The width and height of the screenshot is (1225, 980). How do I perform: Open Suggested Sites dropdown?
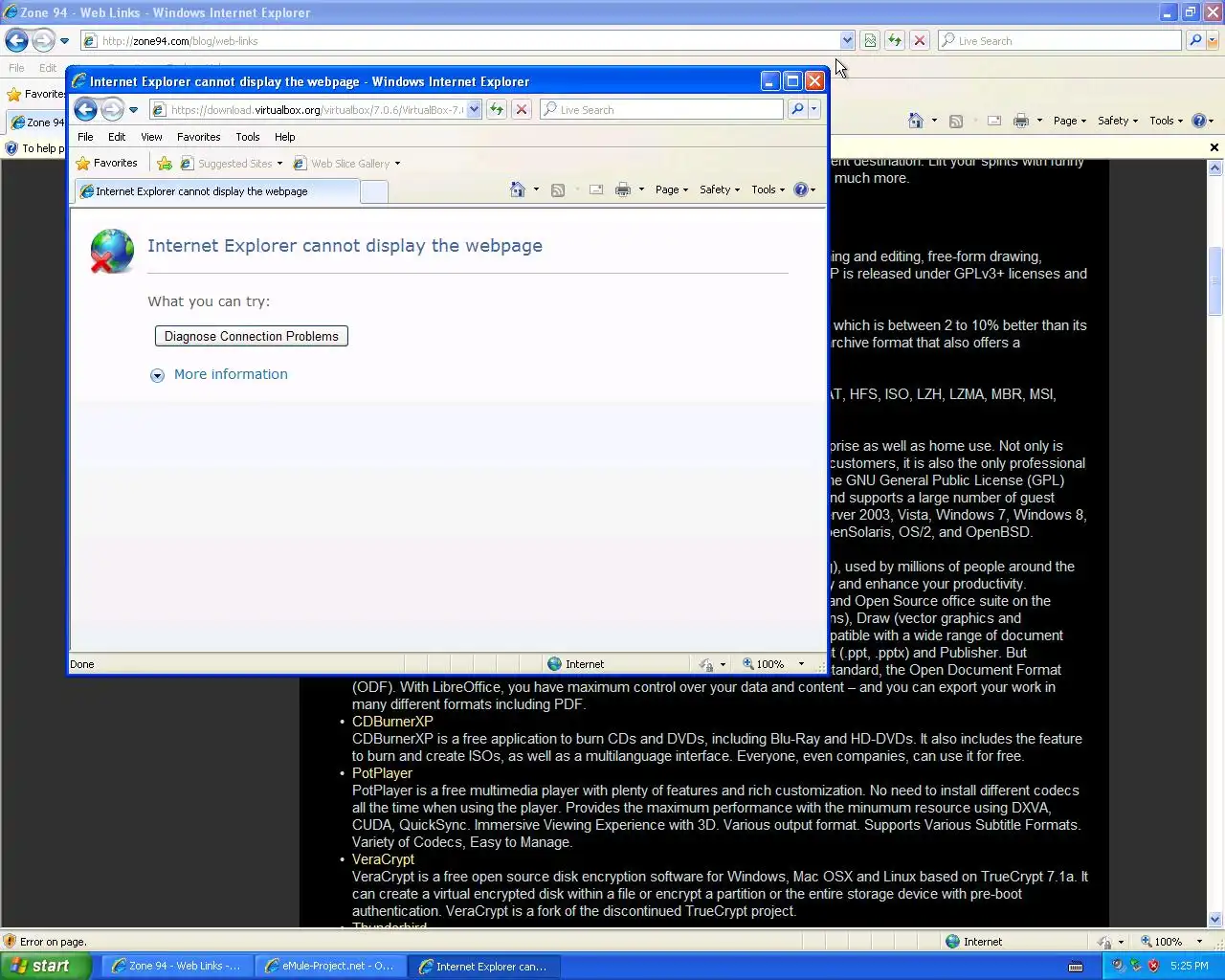click(x=279, y=164)
